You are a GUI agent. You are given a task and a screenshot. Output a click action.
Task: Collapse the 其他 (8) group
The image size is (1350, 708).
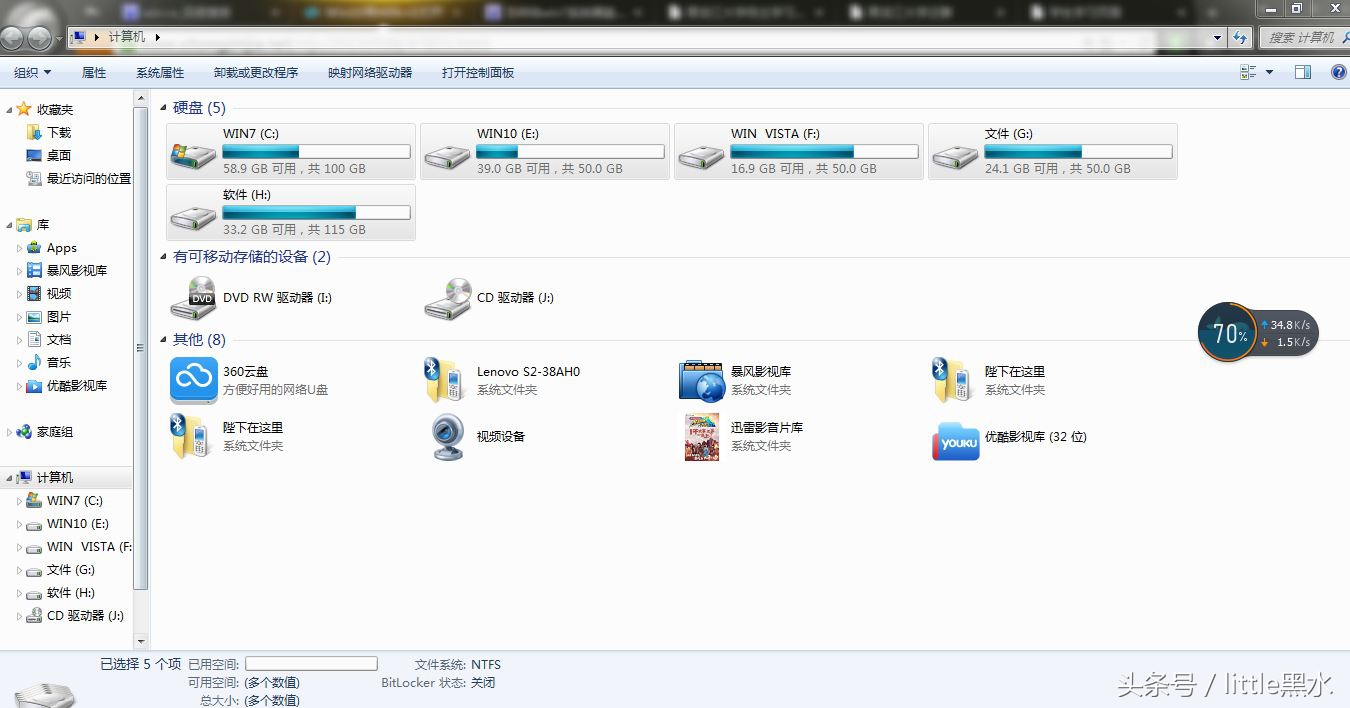tap(164, 340)
